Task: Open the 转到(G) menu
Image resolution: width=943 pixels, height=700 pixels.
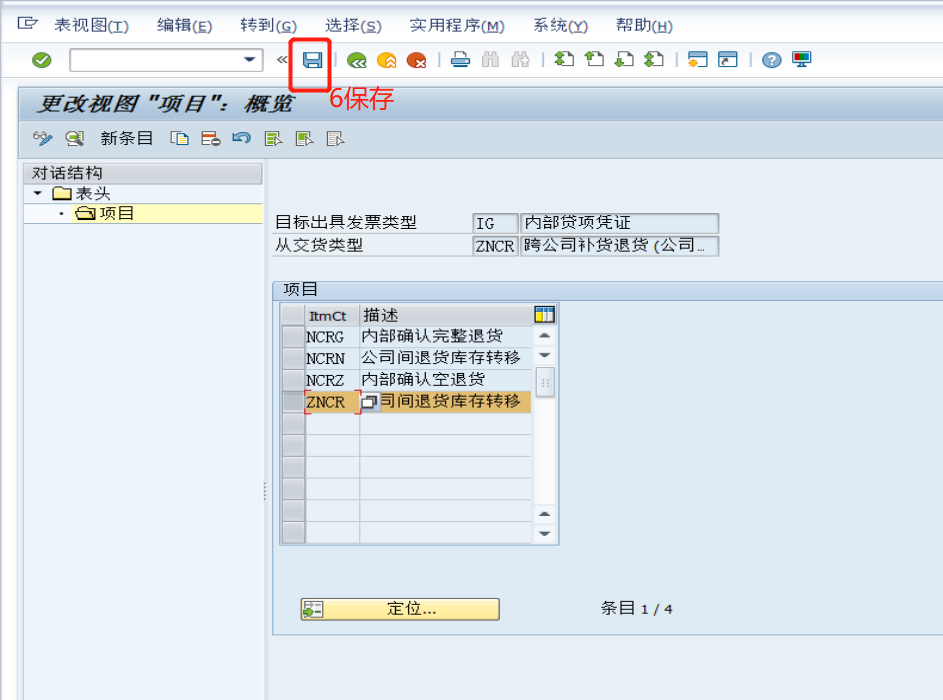Action: (268, 25)
